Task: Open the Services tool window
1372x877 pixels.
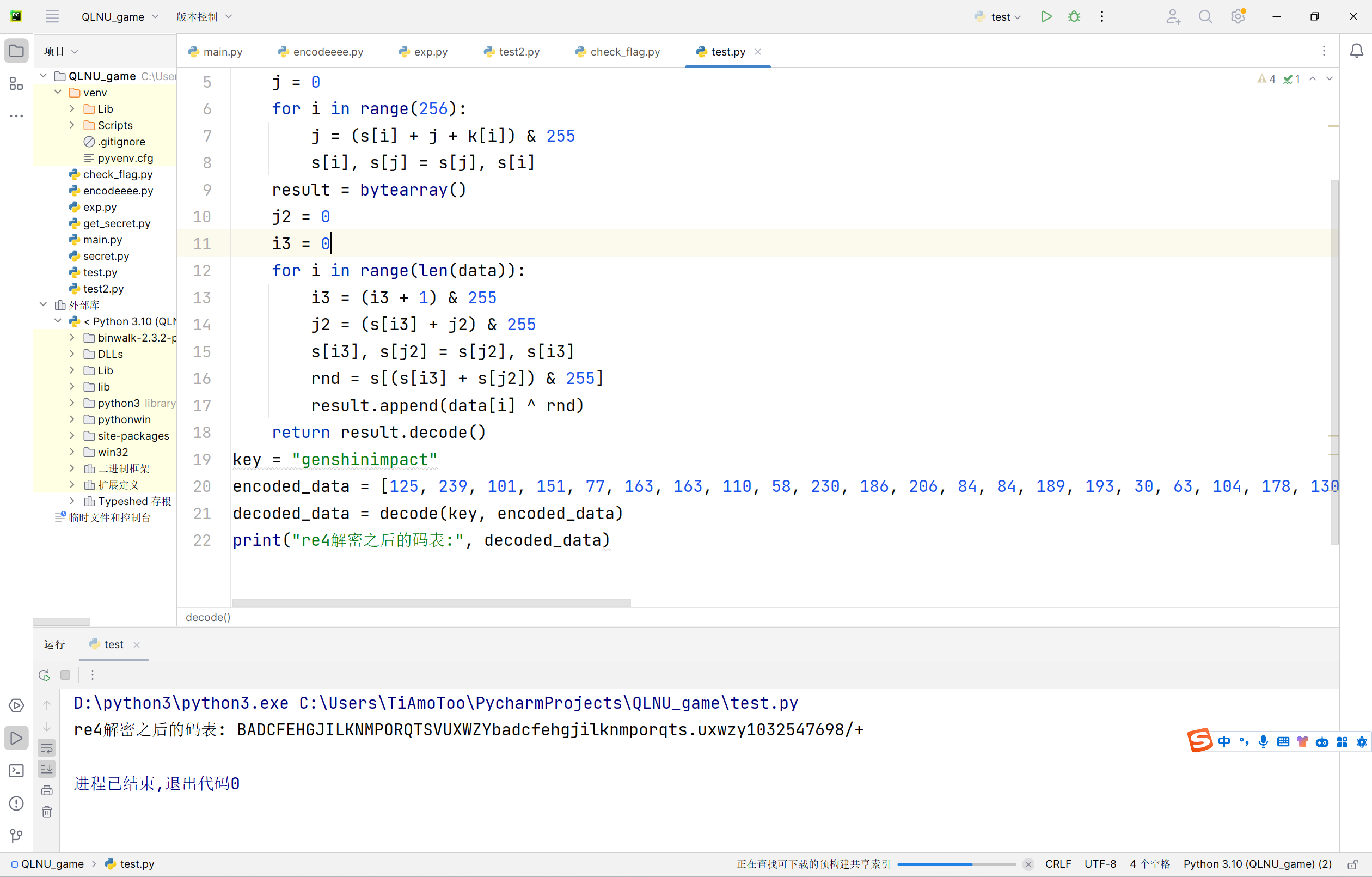Action: tap(16, 705)
